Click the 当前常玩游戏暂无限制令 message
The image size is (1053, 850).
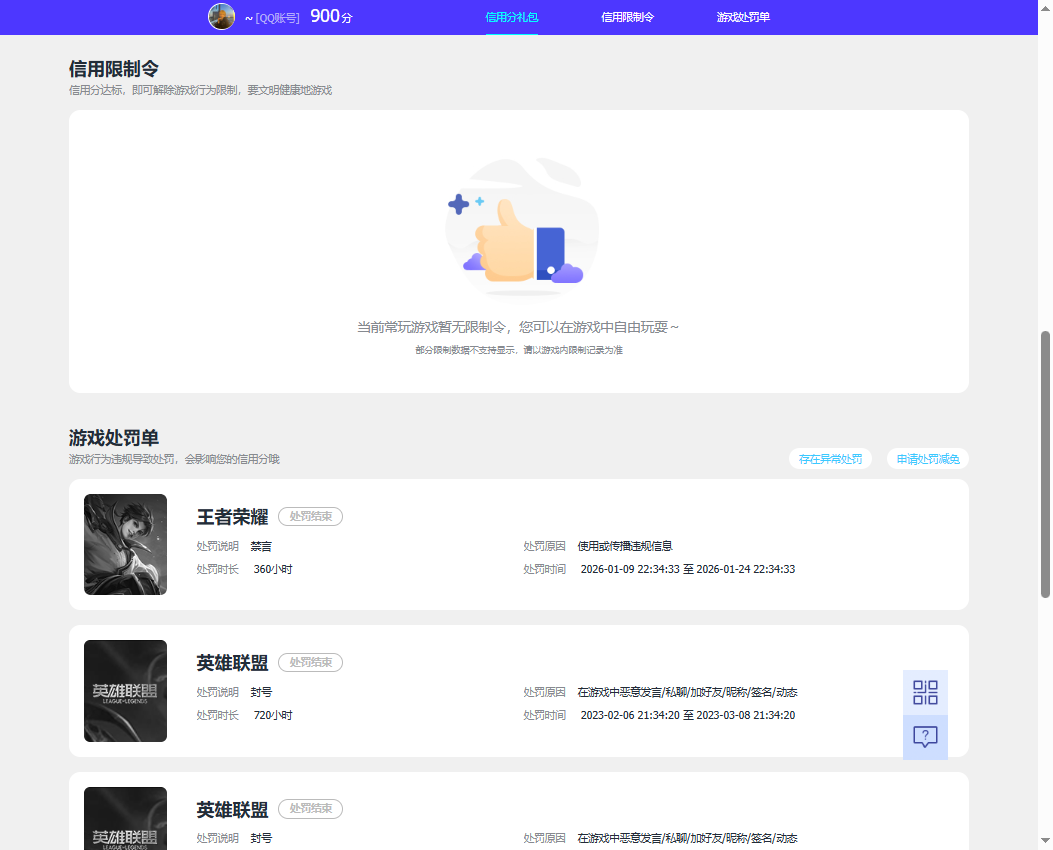click(518, 327)
